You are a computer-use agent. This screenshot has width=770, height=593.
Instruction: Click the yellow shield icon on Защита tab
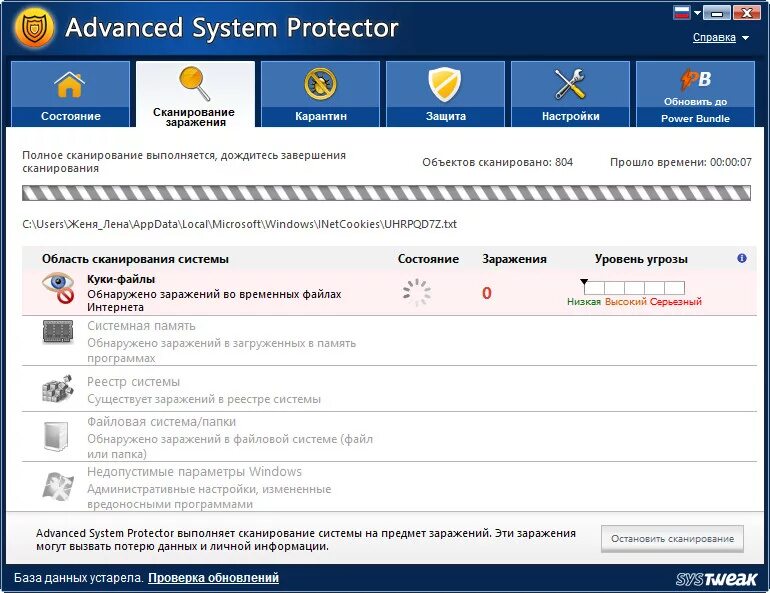click(x=444, y=84)
